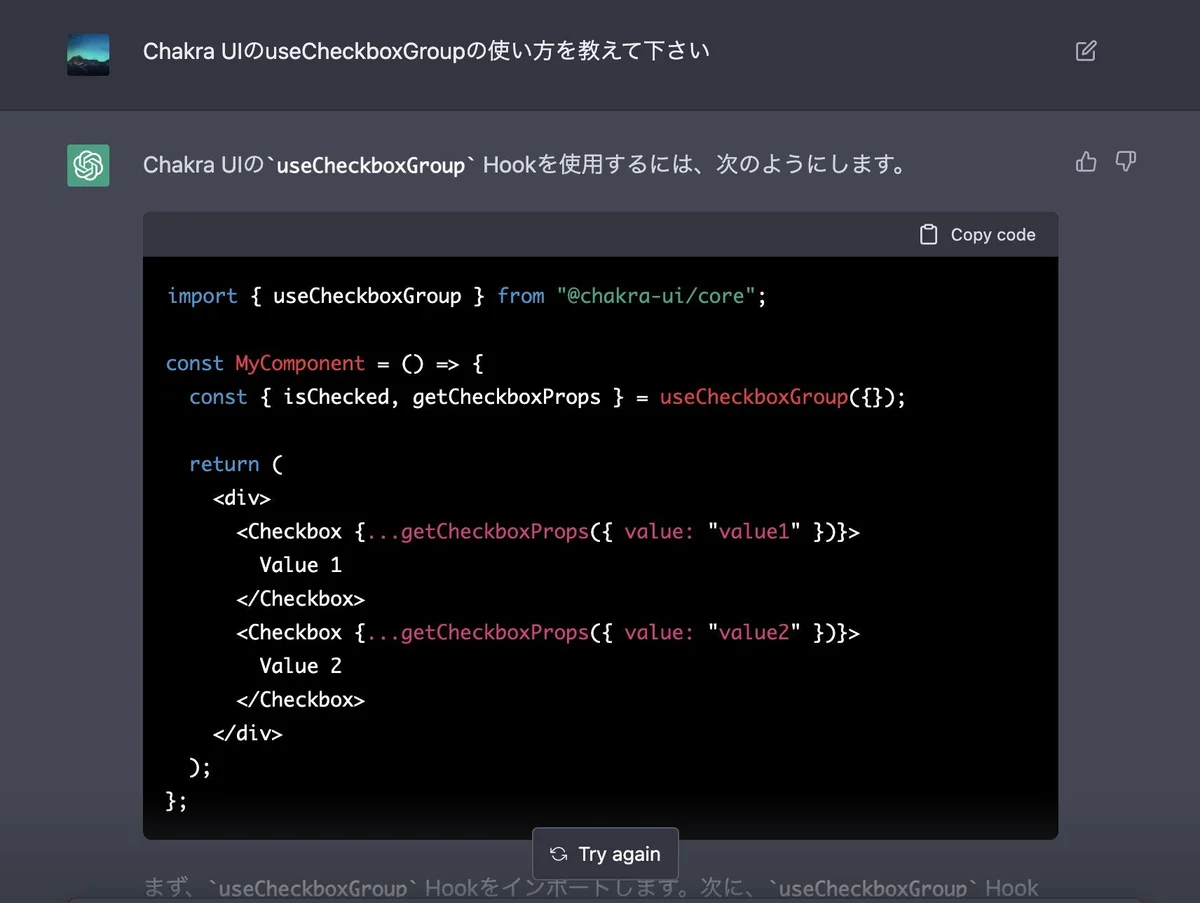Click the "const MyComponent" code line

(325, 363)
